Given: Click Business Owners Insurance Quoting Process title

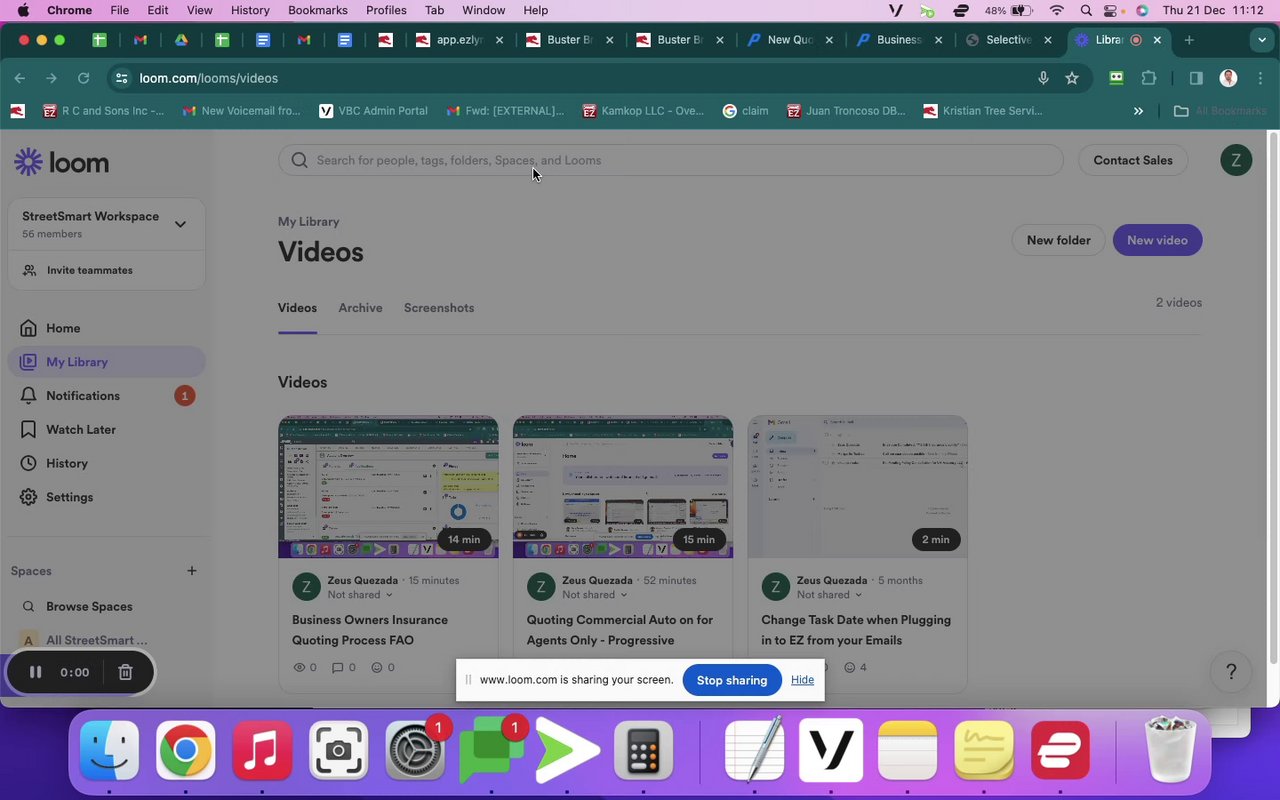Looking at the screenshot, I should [x=370, y=630].
